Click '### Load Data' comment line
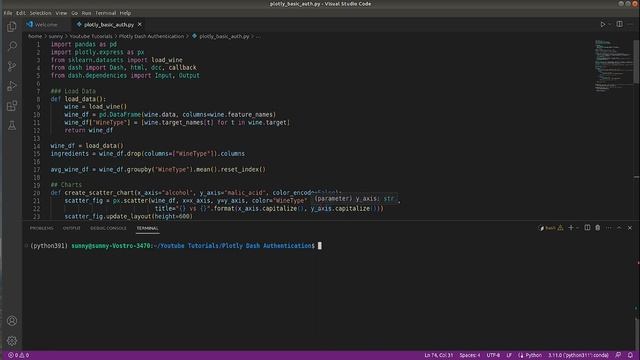640x360 pixels. click(73, 91)
